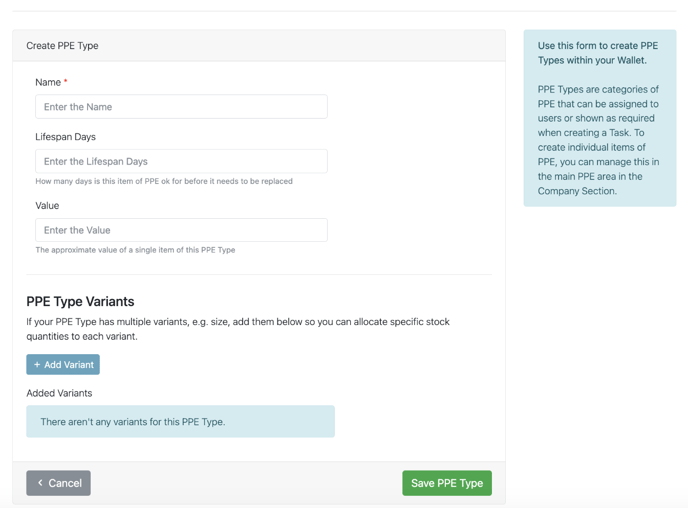Click the Lifespan Days label
The width and height of the screenshot is (688, 508).
point(65,137)
